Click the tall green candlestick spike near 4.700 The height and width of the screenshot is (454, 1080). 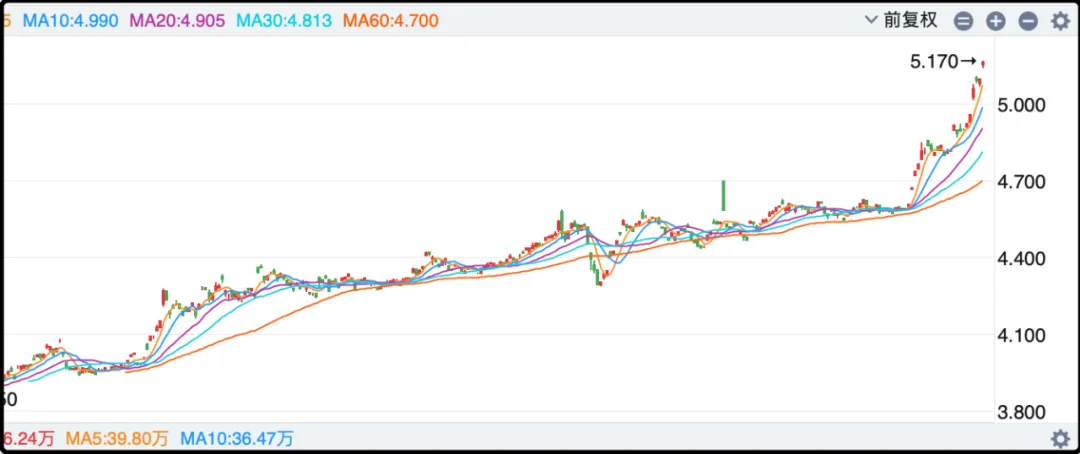pyautogui.click(x=723, y=196)
